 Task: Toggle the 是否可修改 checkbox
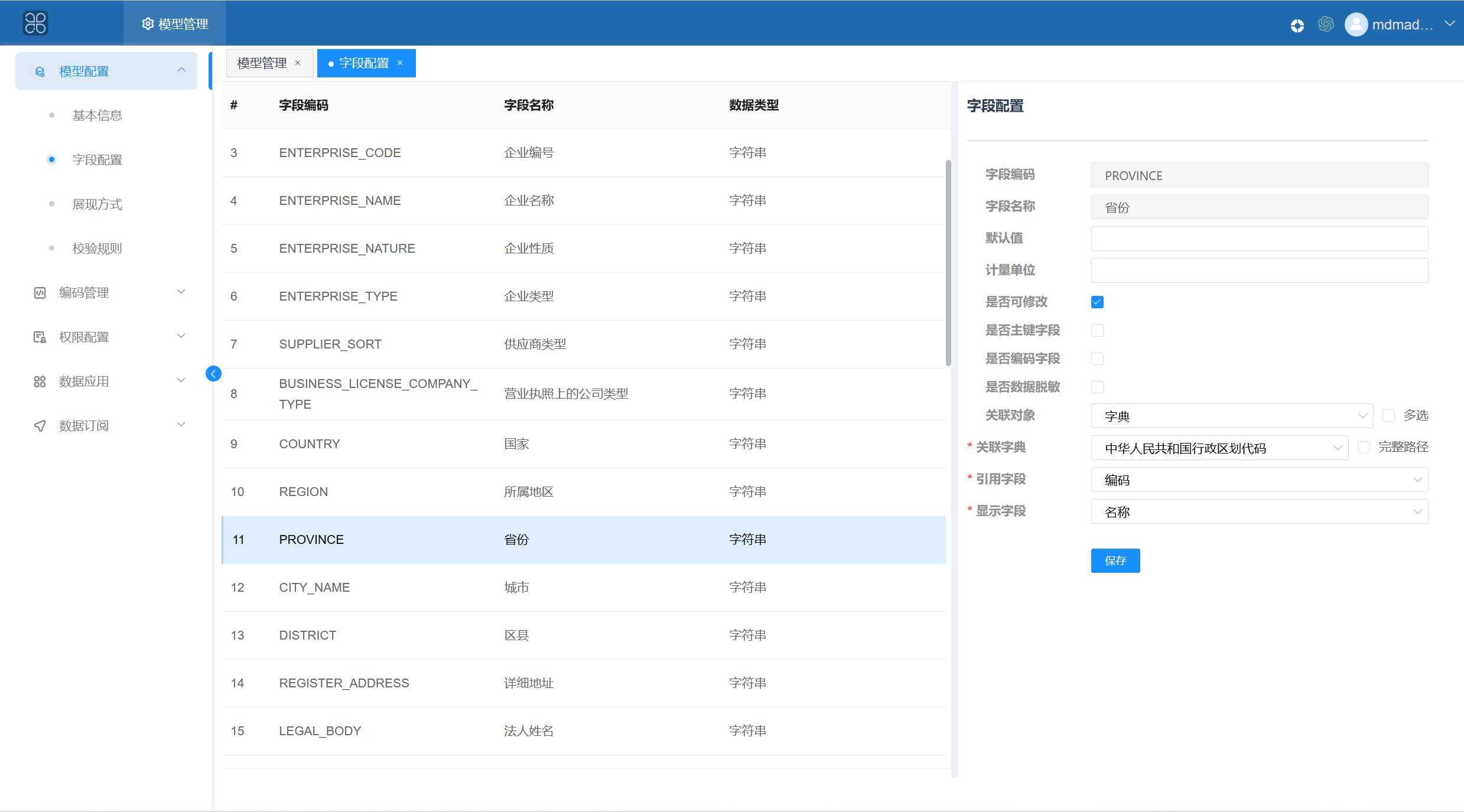[1097, 302]
